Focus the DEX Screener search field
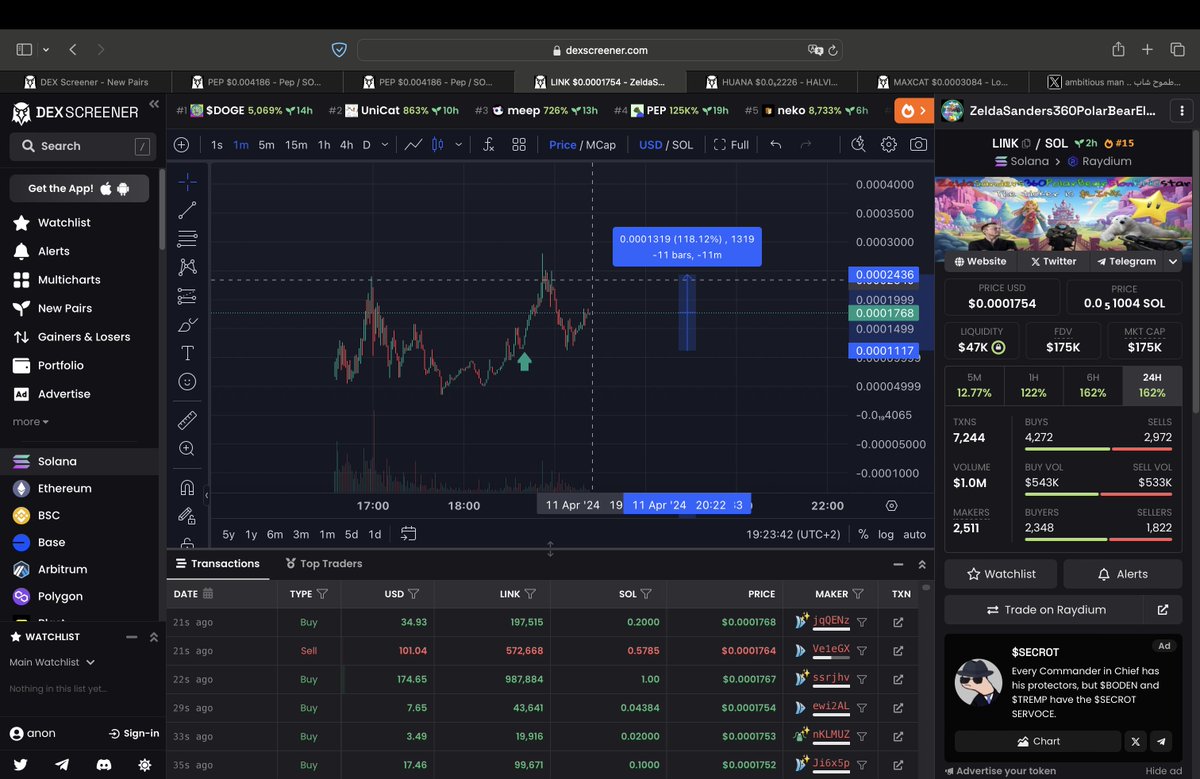Image resolution: width=1200 pixels, height=779 pixels. pyautogui.click(x=83, y=146)
